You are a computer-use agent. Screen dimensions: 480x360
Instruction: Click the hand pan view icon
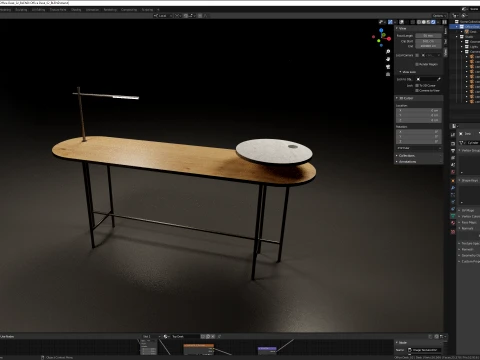click(x=388, y=59)
